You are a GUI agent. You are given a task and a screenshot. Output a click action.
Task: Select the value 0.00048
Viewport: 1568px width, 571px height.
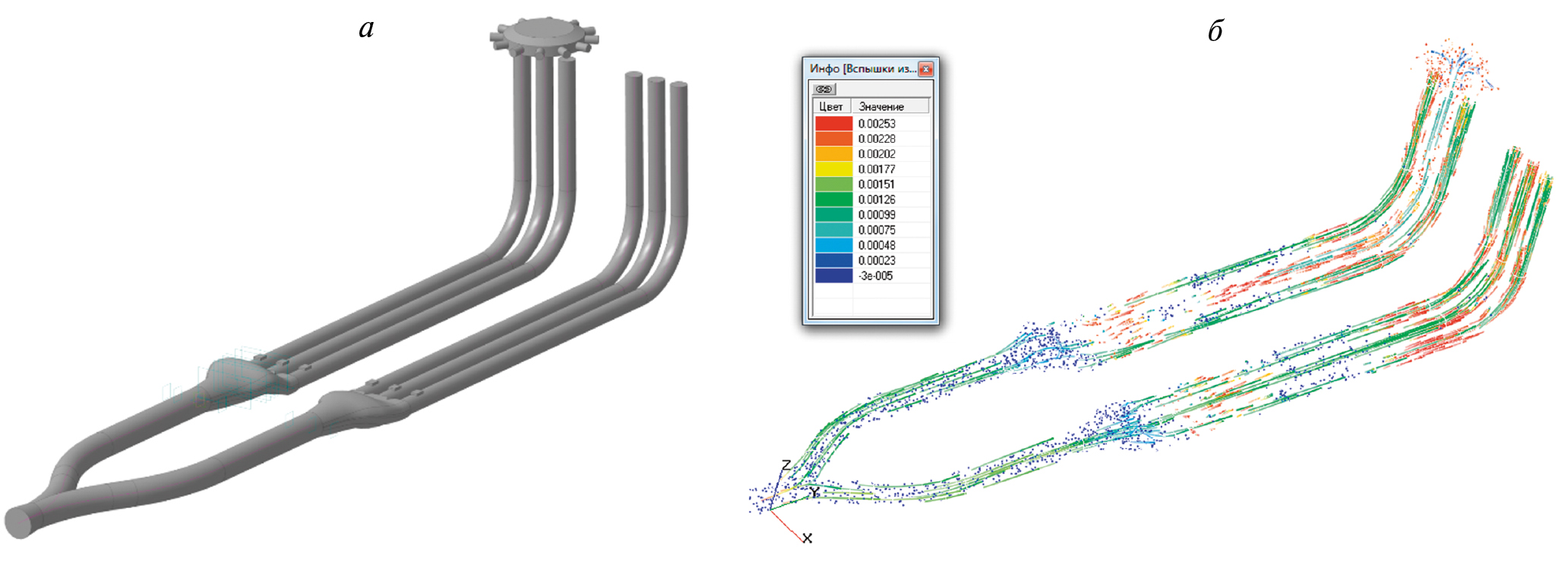877,245
